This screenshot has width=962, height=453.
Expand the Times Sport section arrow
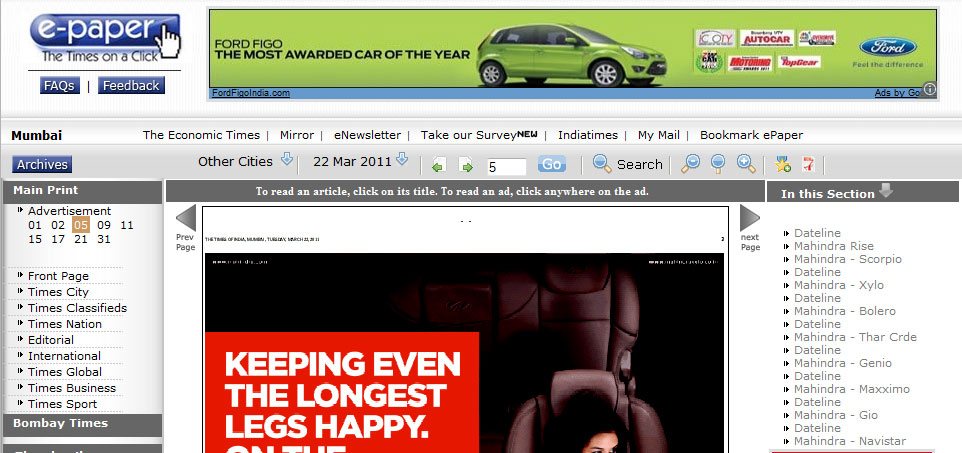click(x=21, y=403)
